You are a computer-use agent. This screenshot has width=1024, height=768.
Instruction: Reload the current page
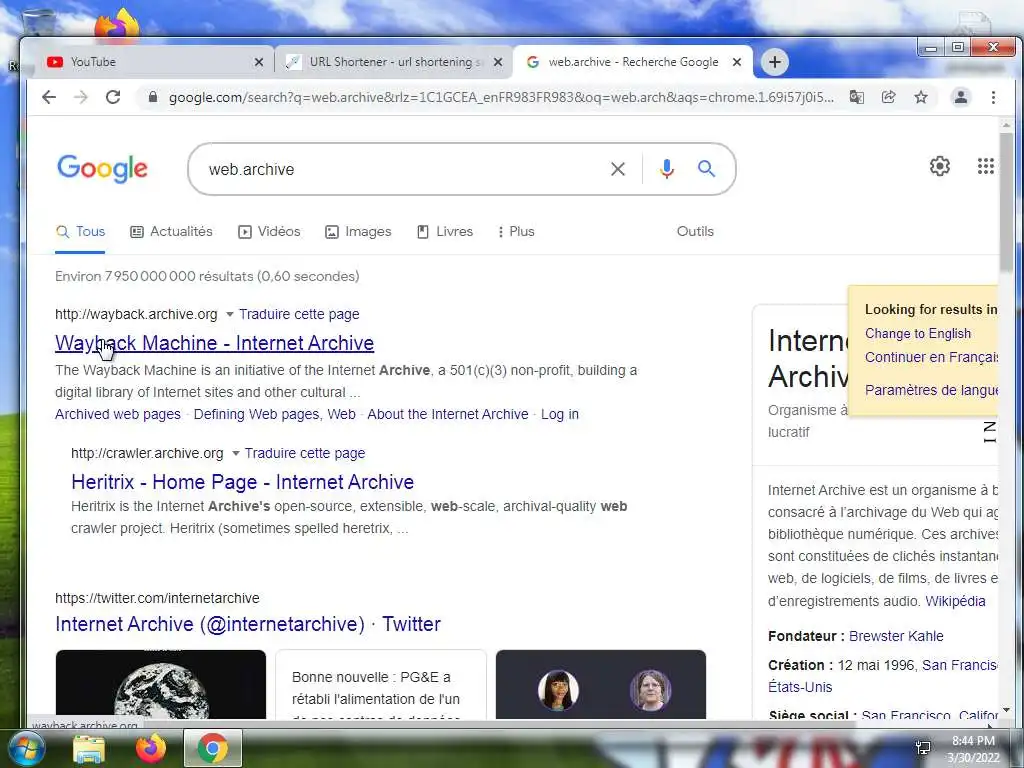point(113,97)
